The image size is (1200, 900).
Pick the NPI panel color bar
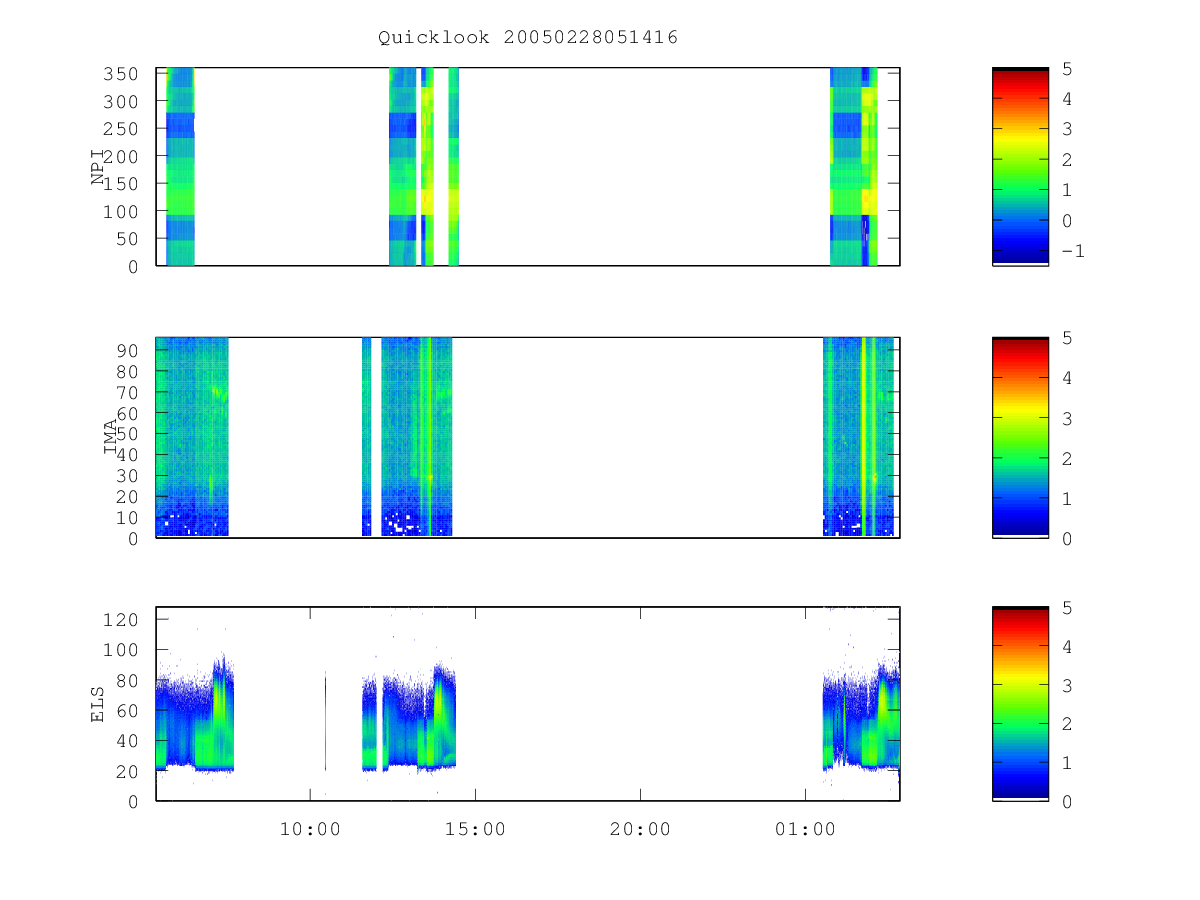(x=1020, y=167)
